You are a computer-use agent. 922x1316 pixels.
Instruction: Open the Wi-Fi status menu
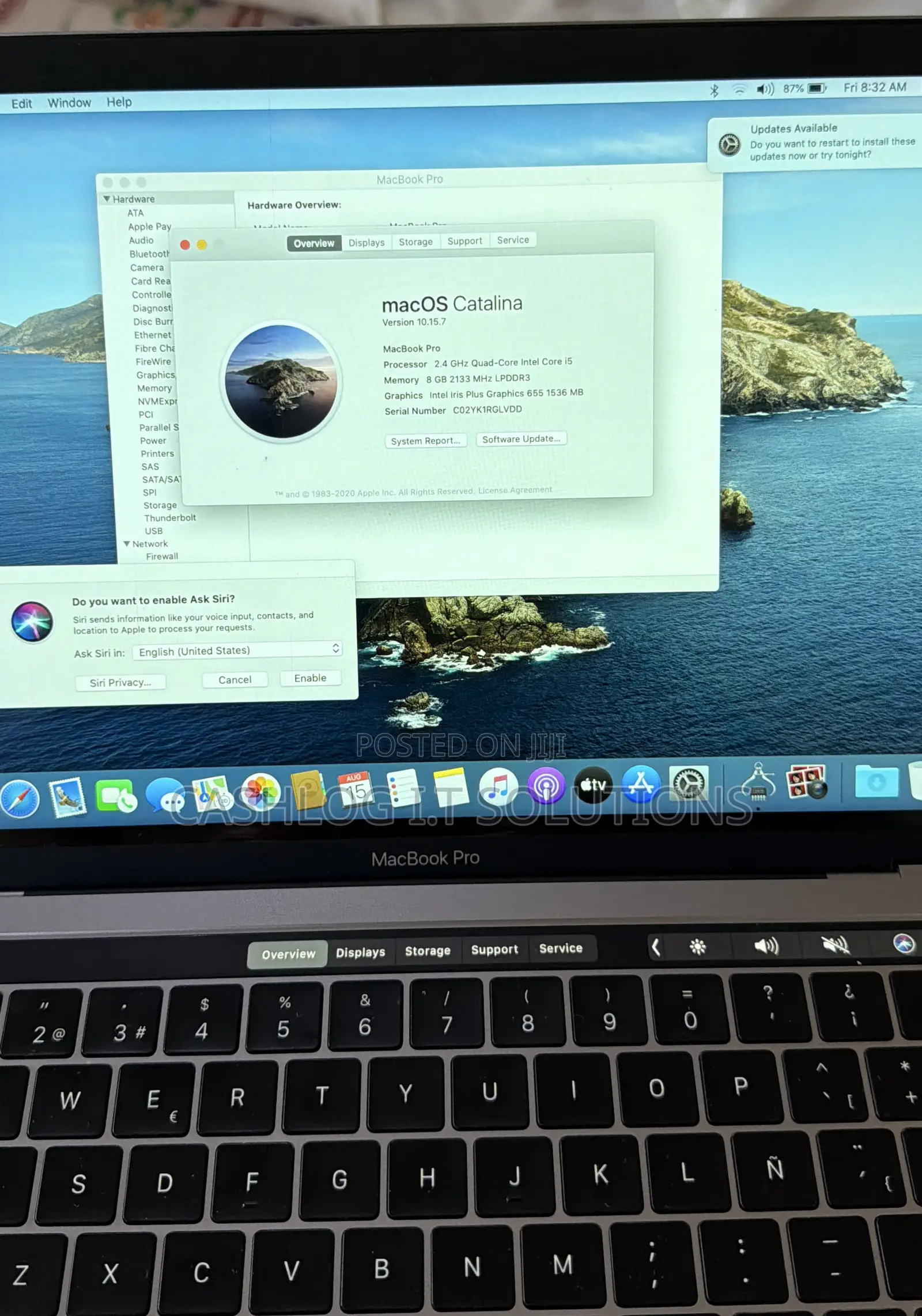pyautogui.click(x=739, y=89)
